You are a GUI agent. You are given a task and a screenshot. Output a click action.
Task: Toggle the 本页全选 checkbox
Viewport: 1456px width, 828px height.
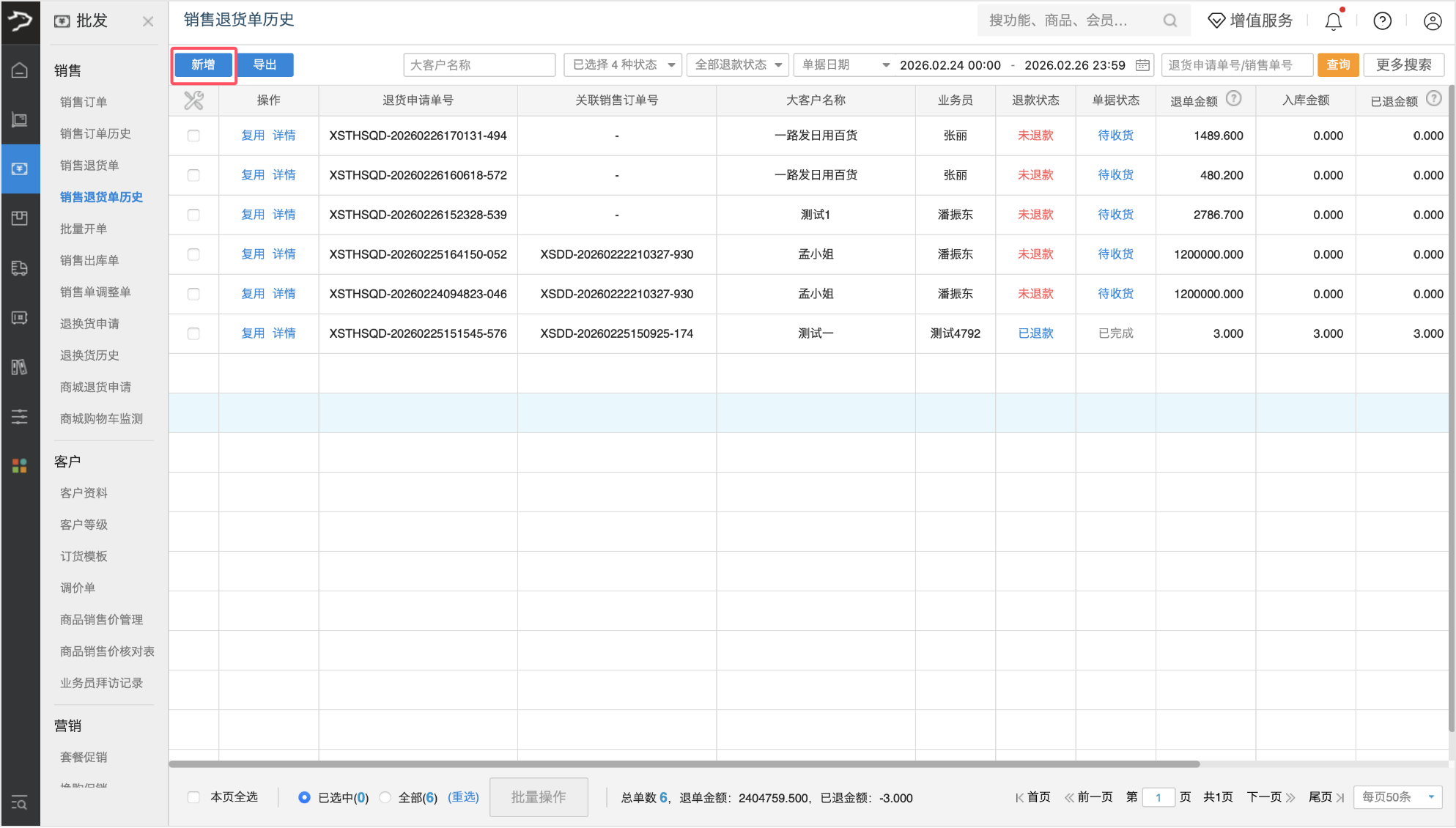click(x=193, y=797)
